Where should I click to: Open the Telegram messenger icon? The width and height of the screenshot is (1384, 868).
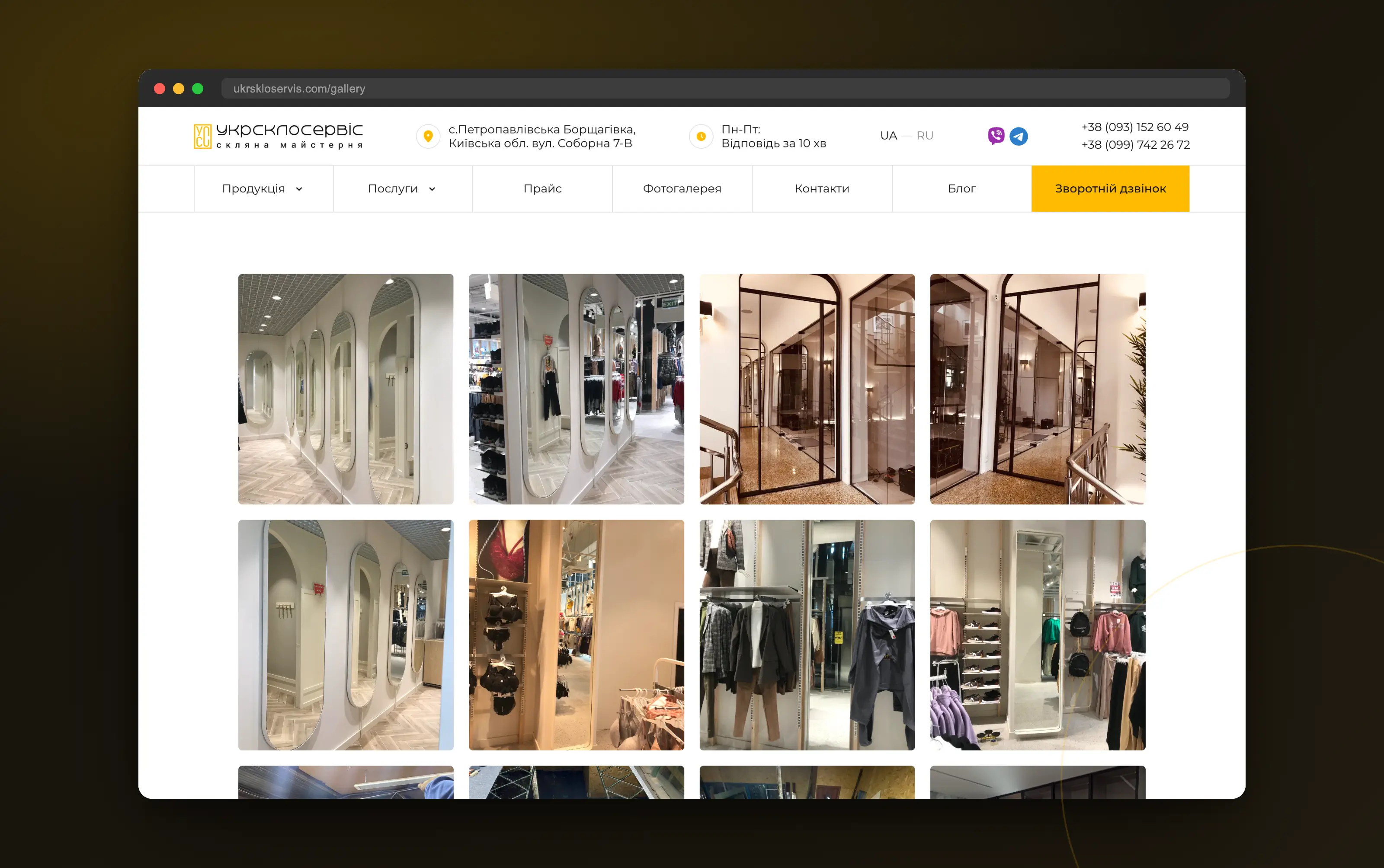pyautogui.click(x=1018, y=136)
